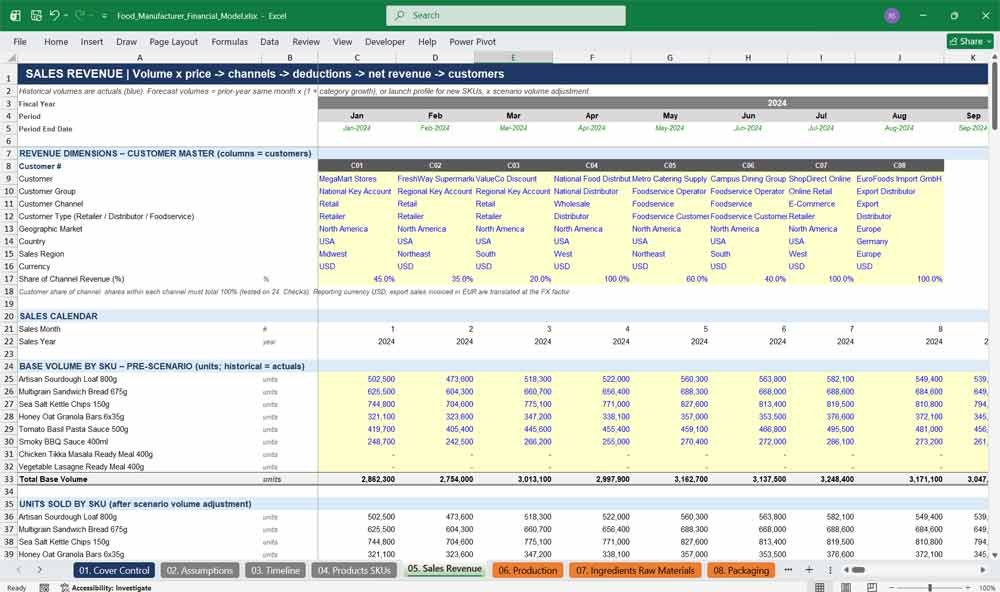Open Customize Quick Access Toolbar dropdown
1000x592 pixels.
[x=104, y=15]
